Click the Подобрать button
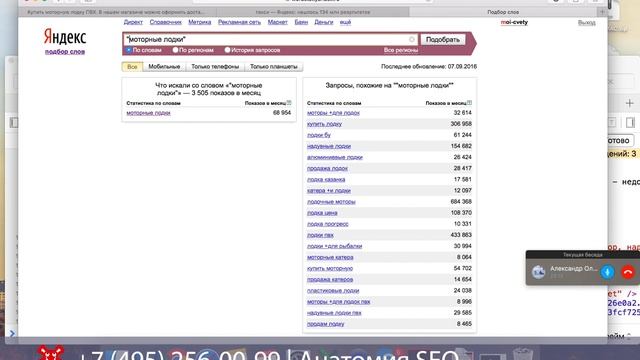 442,40
